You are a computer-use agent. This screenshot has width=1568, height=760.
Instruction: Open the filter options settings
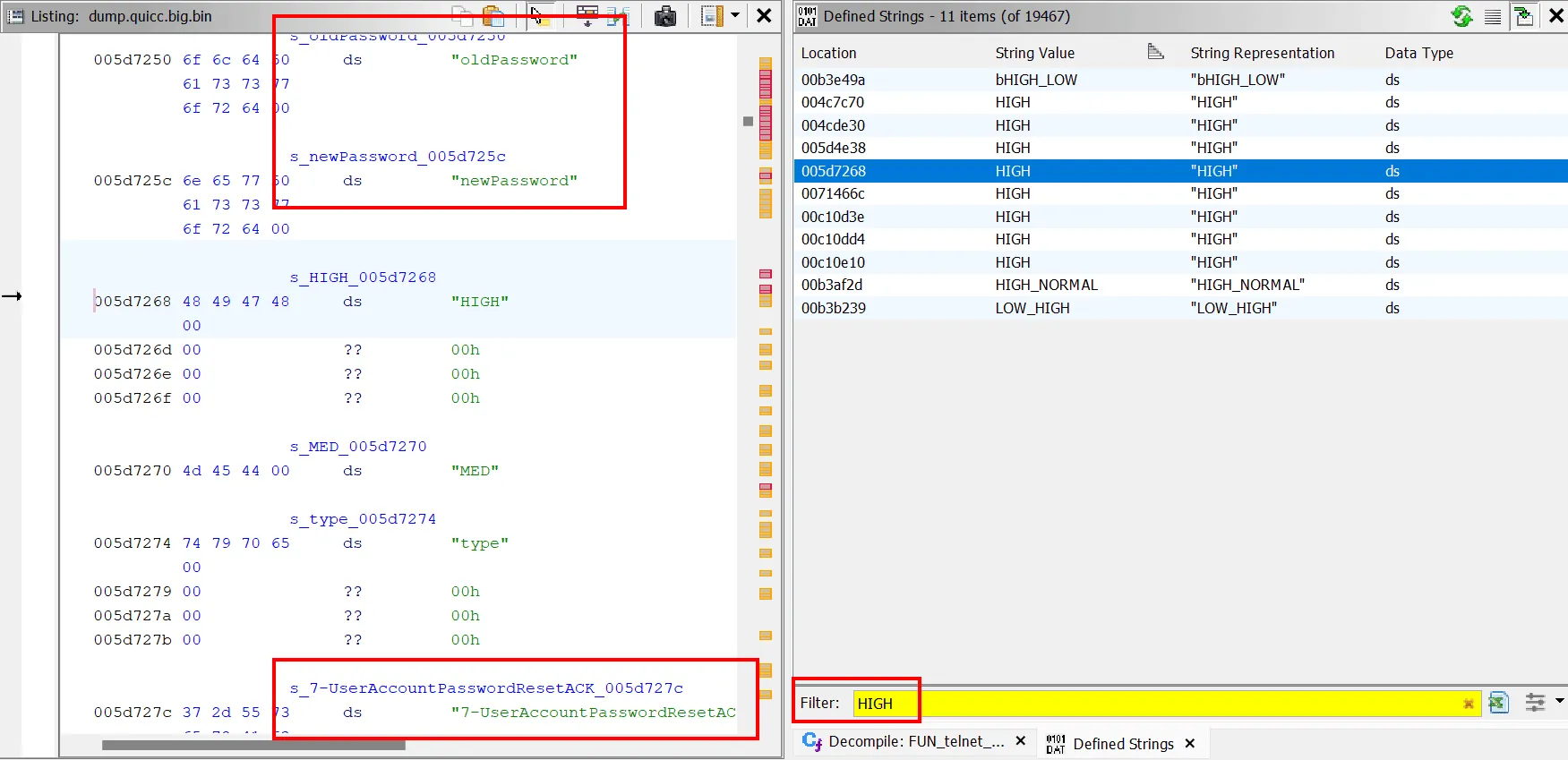point(1535,704)
